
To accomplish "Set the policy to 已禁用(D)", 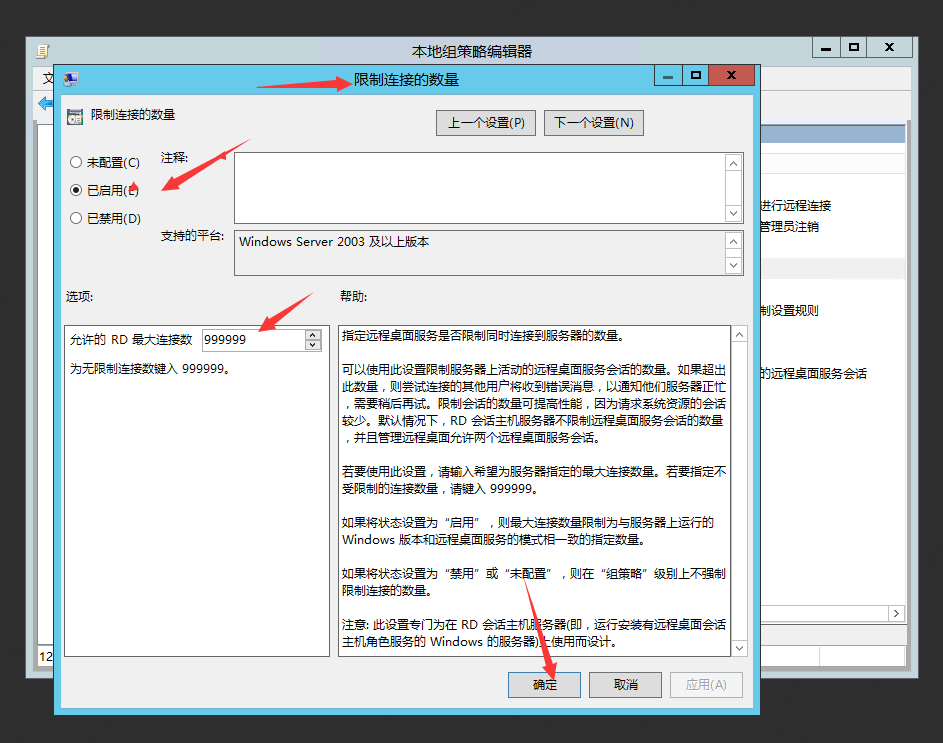I will [76, 218].
